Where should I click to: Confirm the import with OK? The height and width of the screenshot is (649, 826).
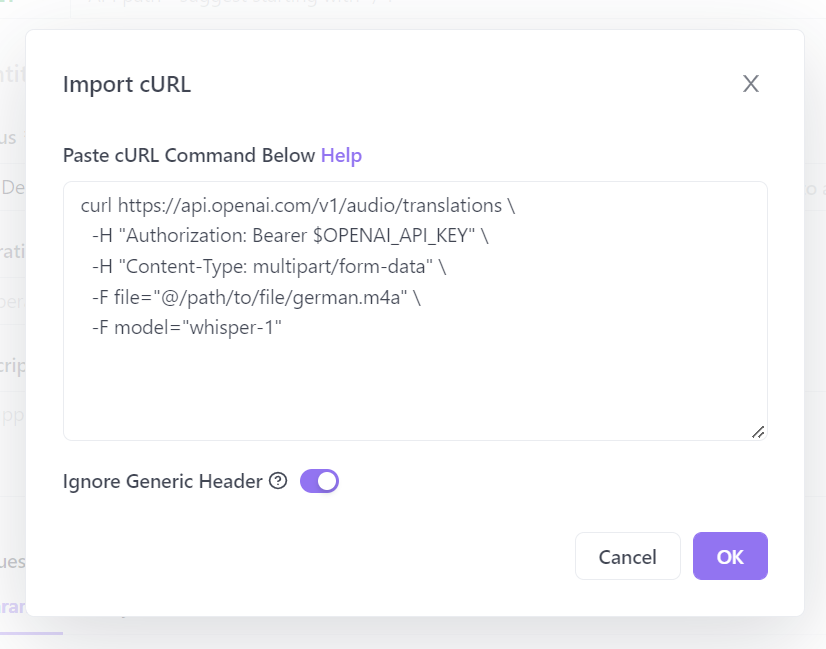pyautogui.click(x=730, y=556)
